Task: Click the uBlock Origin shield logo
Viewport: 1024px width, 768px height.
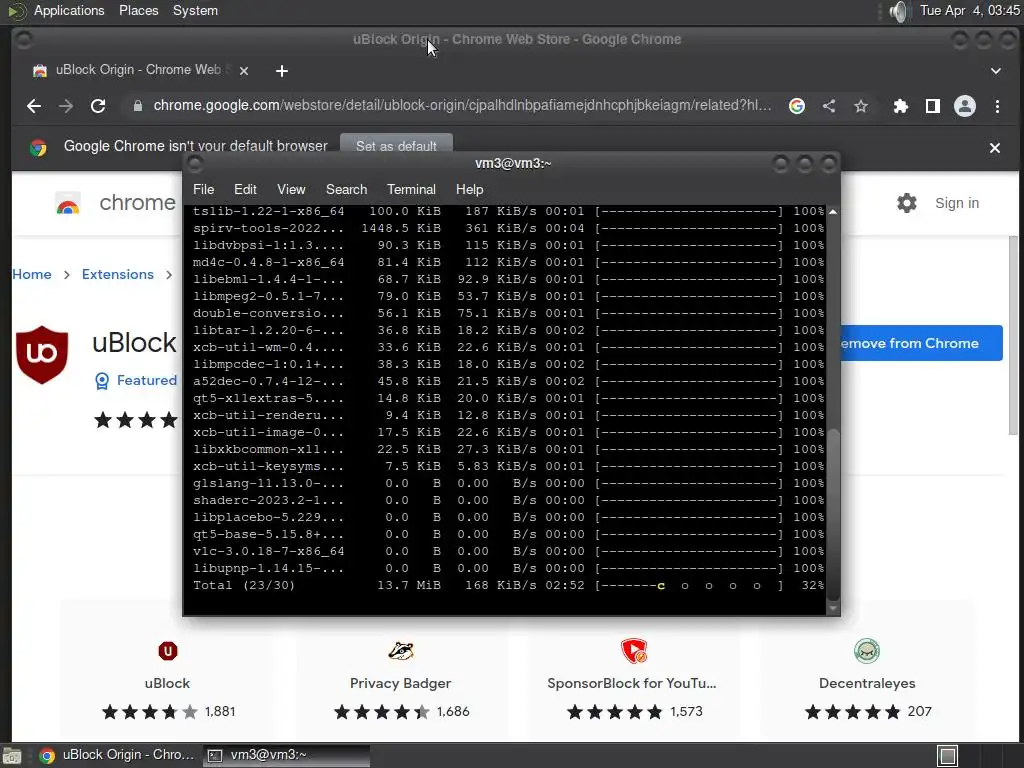Action: (42, 355)
